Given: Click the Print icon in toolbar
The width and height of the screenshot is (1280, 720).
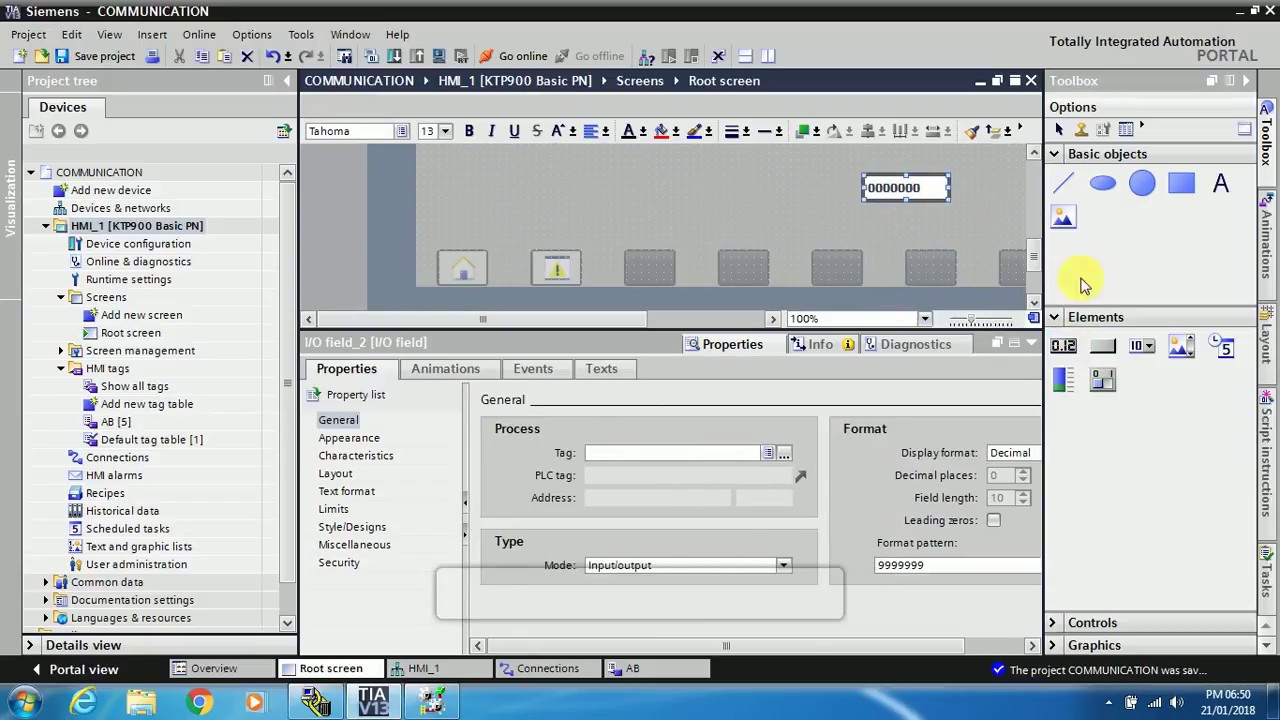Looking at the screenshot, I should (152, 56).
